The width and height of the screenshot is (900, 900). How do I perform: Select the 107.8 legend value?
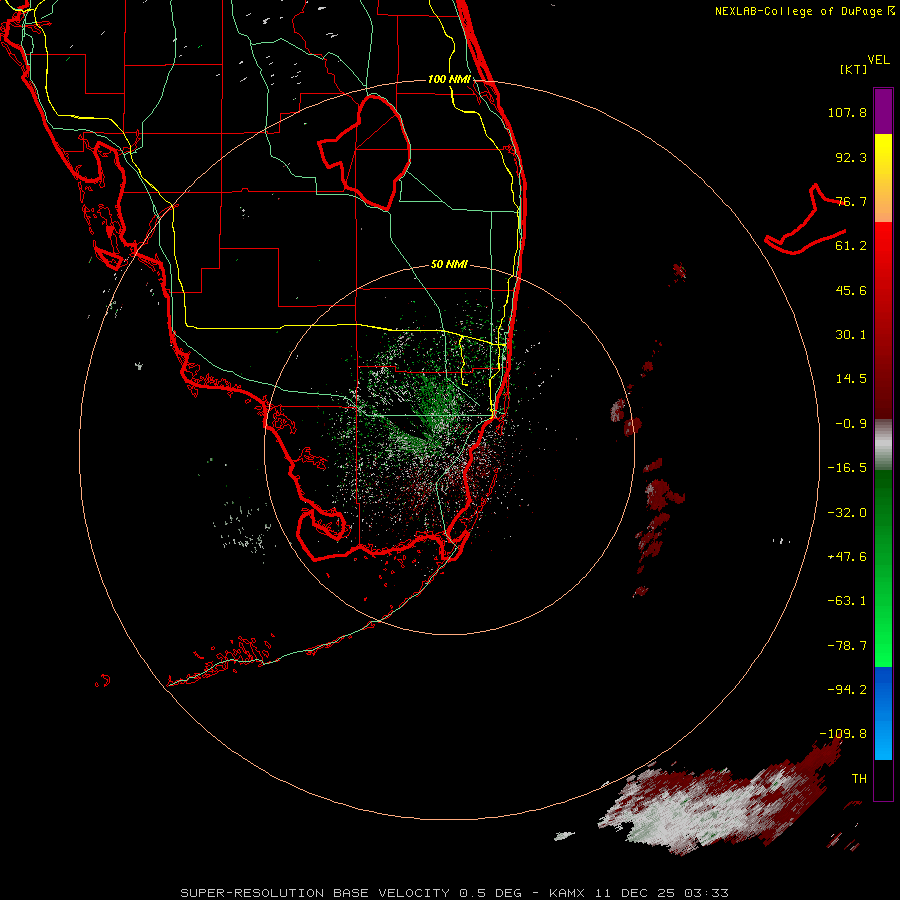click(x=847, y=112)
